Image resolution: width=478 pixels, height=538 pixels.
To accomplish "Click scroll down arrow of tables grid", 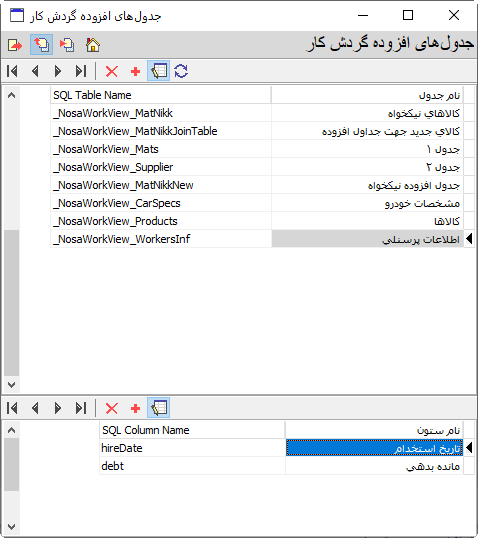I will (11, 385).
